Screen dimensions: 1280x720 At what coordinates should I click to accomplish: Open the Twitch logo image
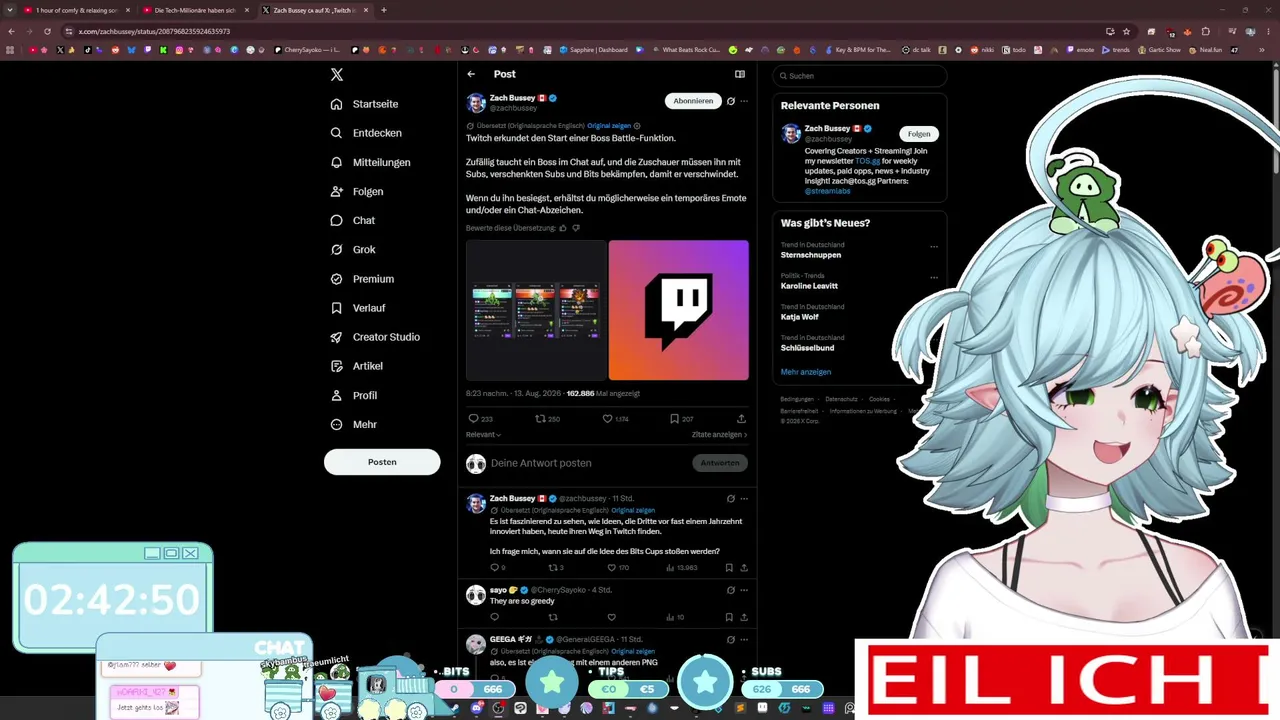tap(679, 310)
